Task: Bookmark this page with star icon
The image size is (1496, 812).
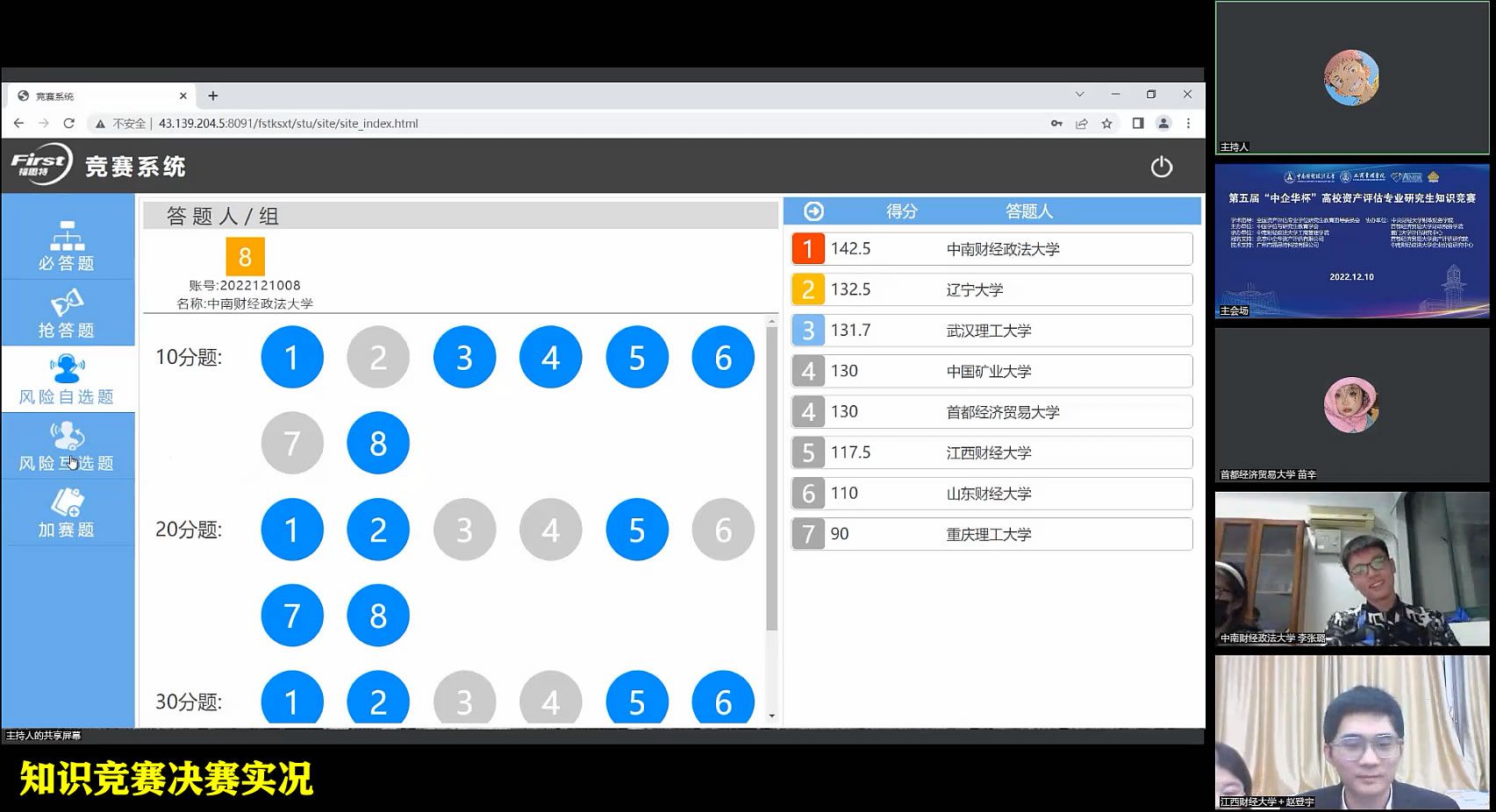Action: pyautogui.click(x=1107, y=124)
